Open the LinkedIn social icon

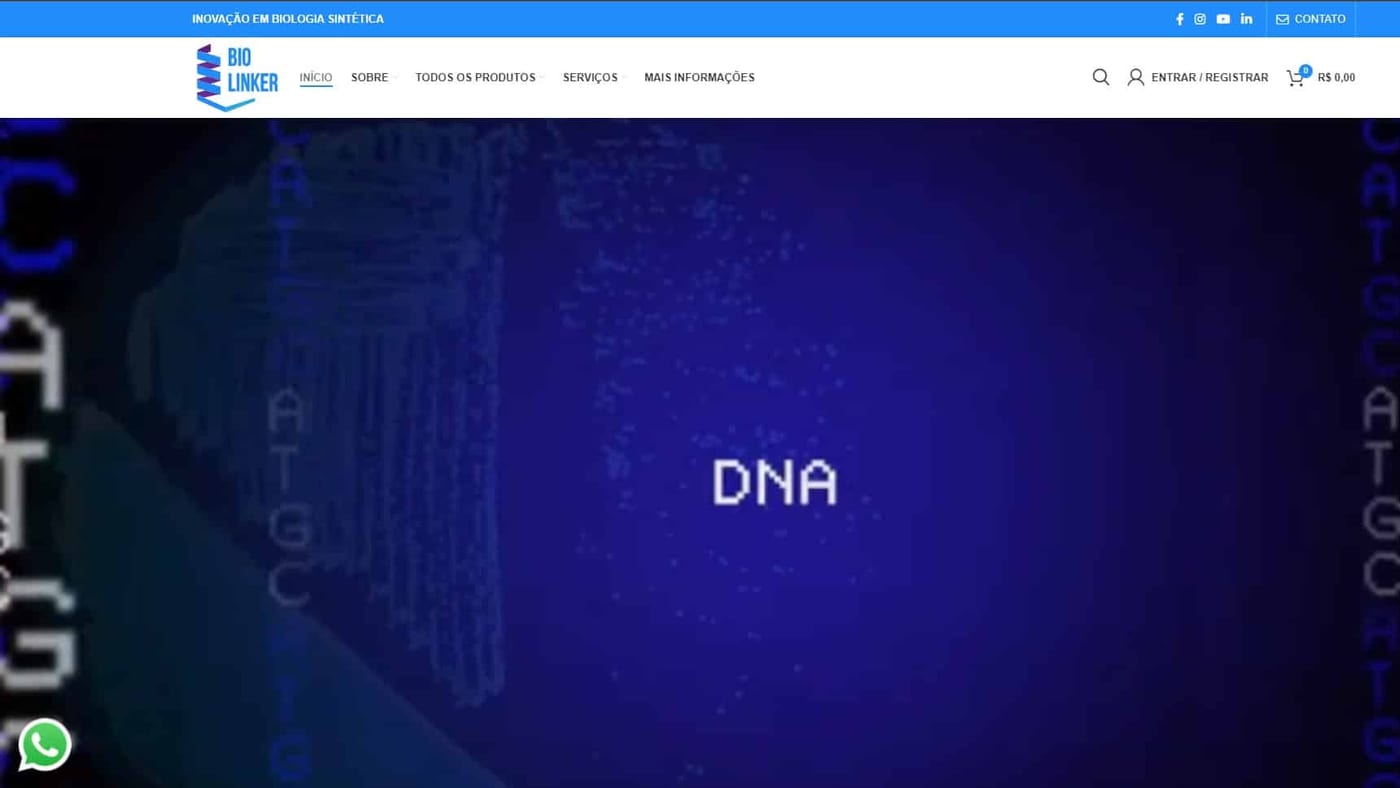[x=1246, y=19]
